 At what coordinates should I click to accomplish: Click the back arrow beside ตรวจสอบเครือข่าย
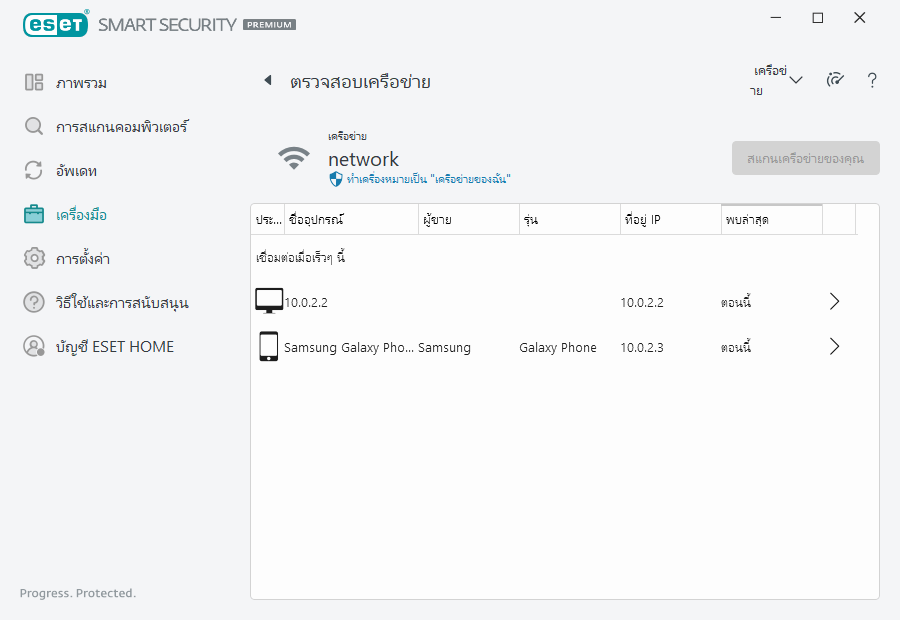[267, 81]
